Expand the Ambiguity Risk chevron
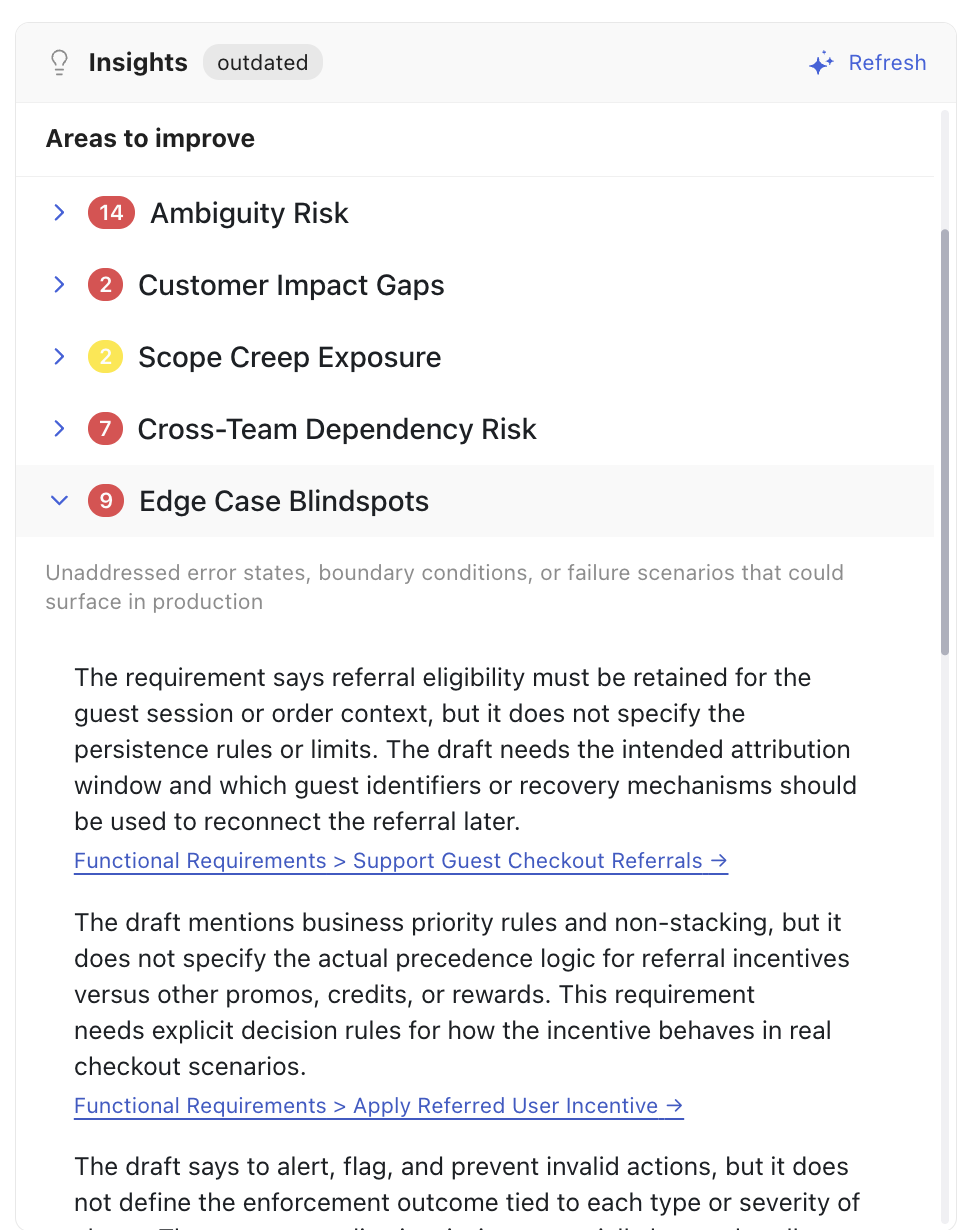966x1230 pixels. point(59,213)
